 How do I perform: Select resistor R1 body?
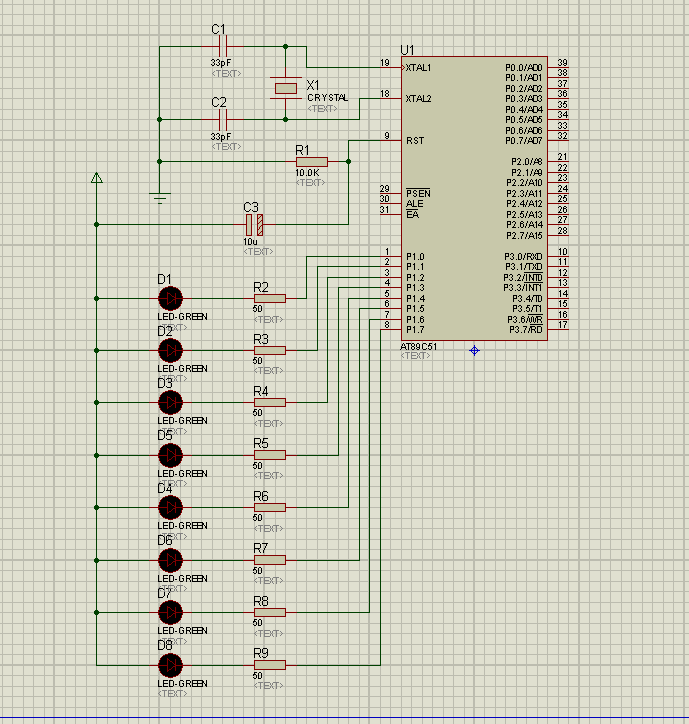click(x=312, y=162)
